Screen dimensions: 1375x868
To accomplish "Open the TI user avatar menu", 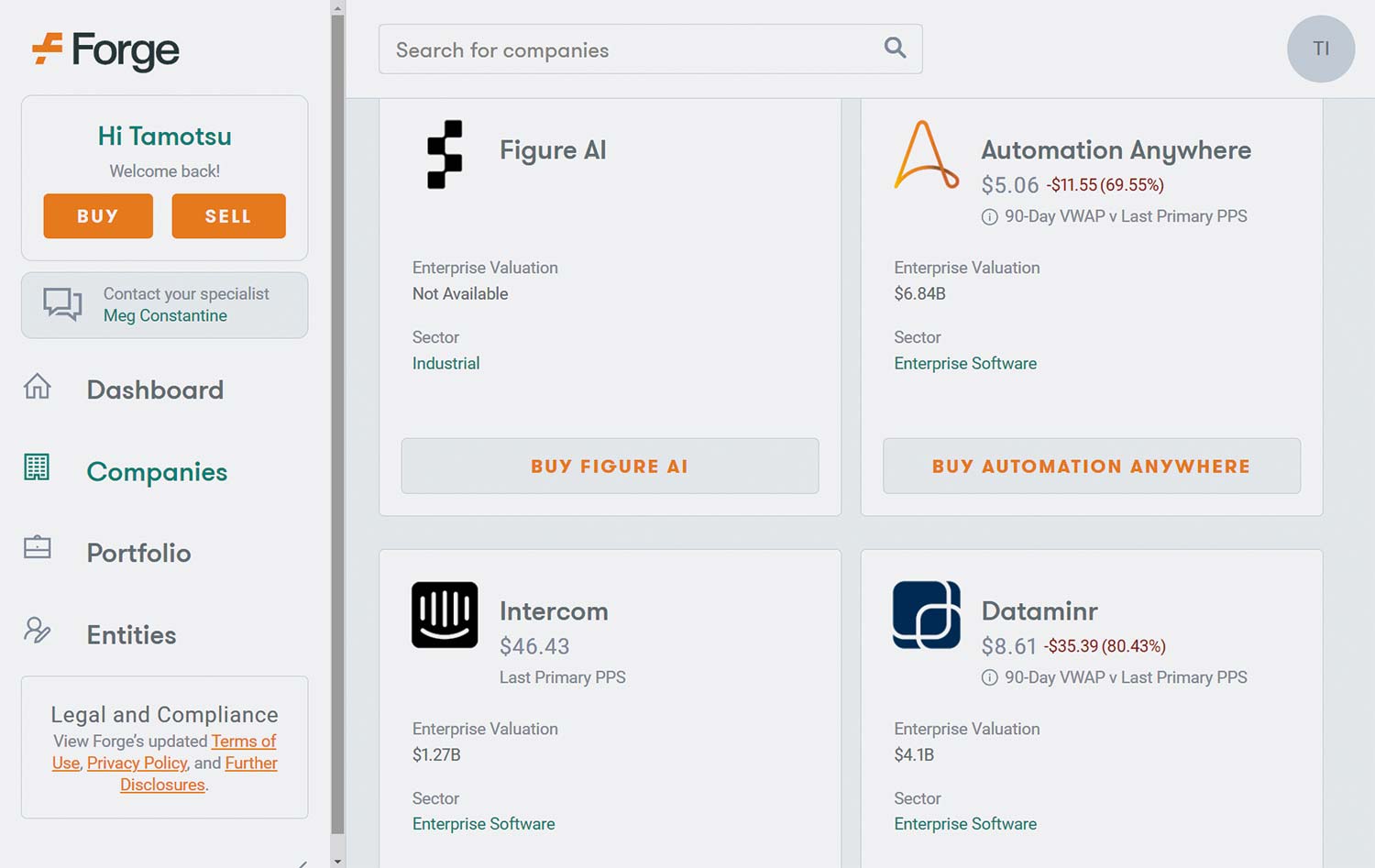I will tap(1321, 49).
